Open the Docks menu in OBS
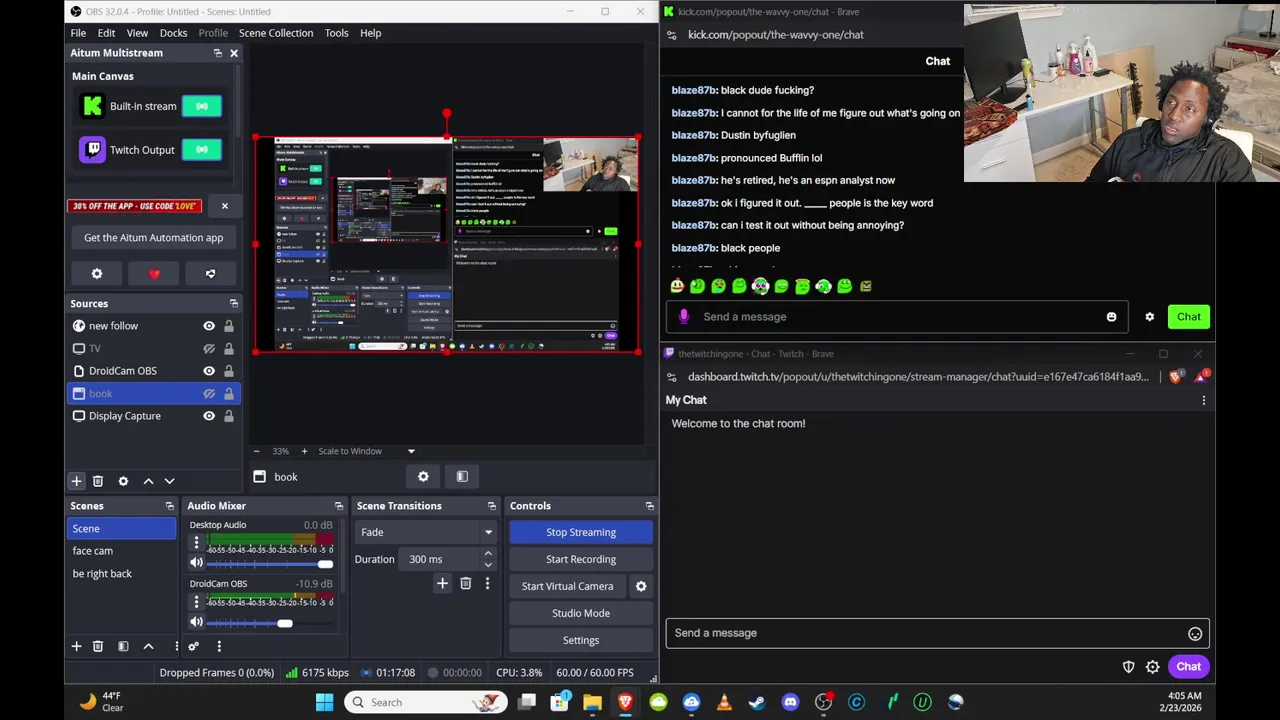1280x720 pixels. [173, 33]
